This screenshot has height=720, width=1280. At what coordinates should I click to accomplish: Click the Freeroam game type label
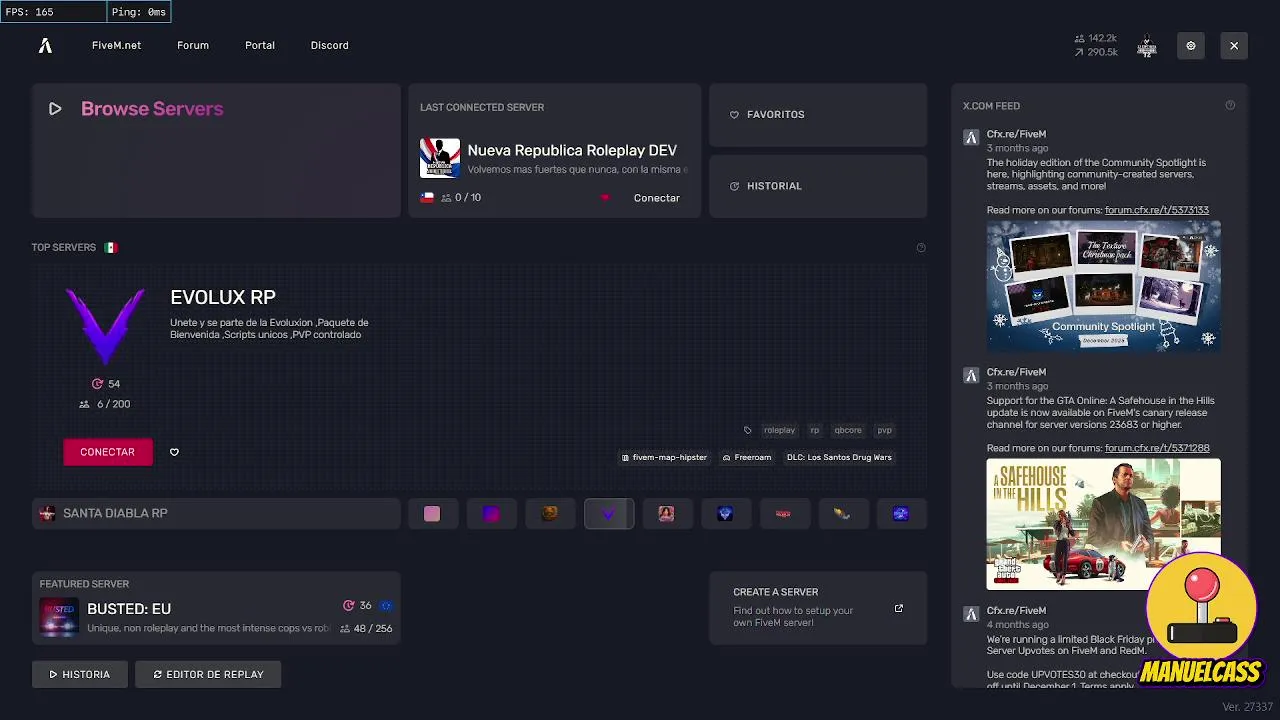pyautogui.click(x=747, y=458)
